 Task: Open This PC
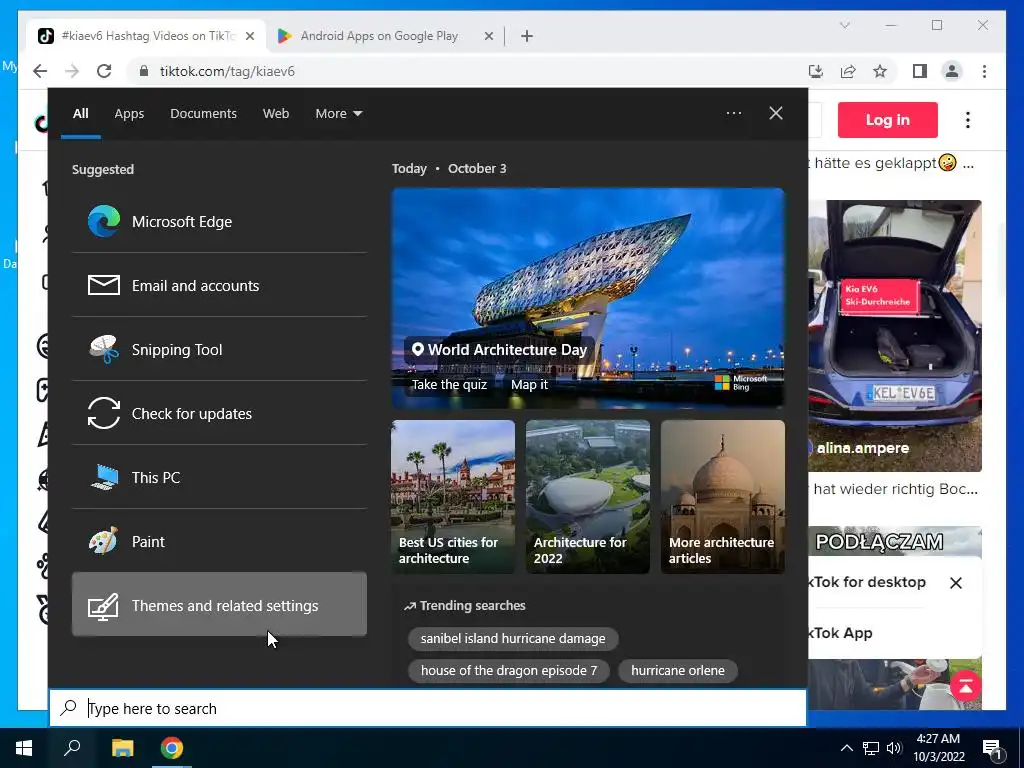coord(219,477)
